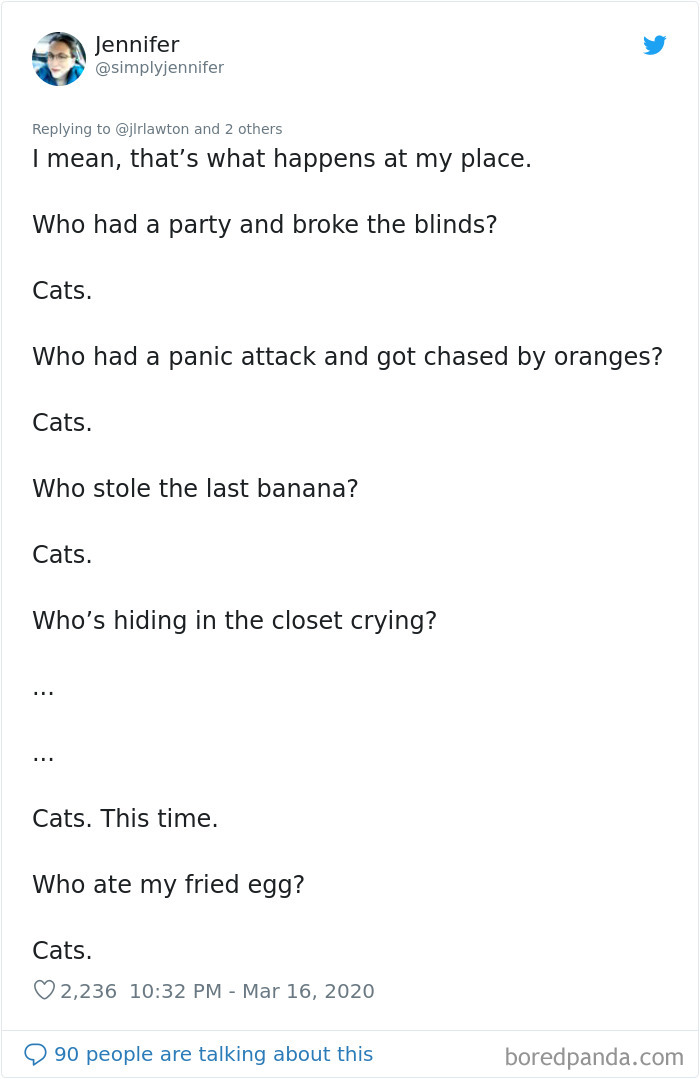Open Jennifer's profile by clicking her name
This screenshot has width=700, height=1079.
[x=137, y=44]
